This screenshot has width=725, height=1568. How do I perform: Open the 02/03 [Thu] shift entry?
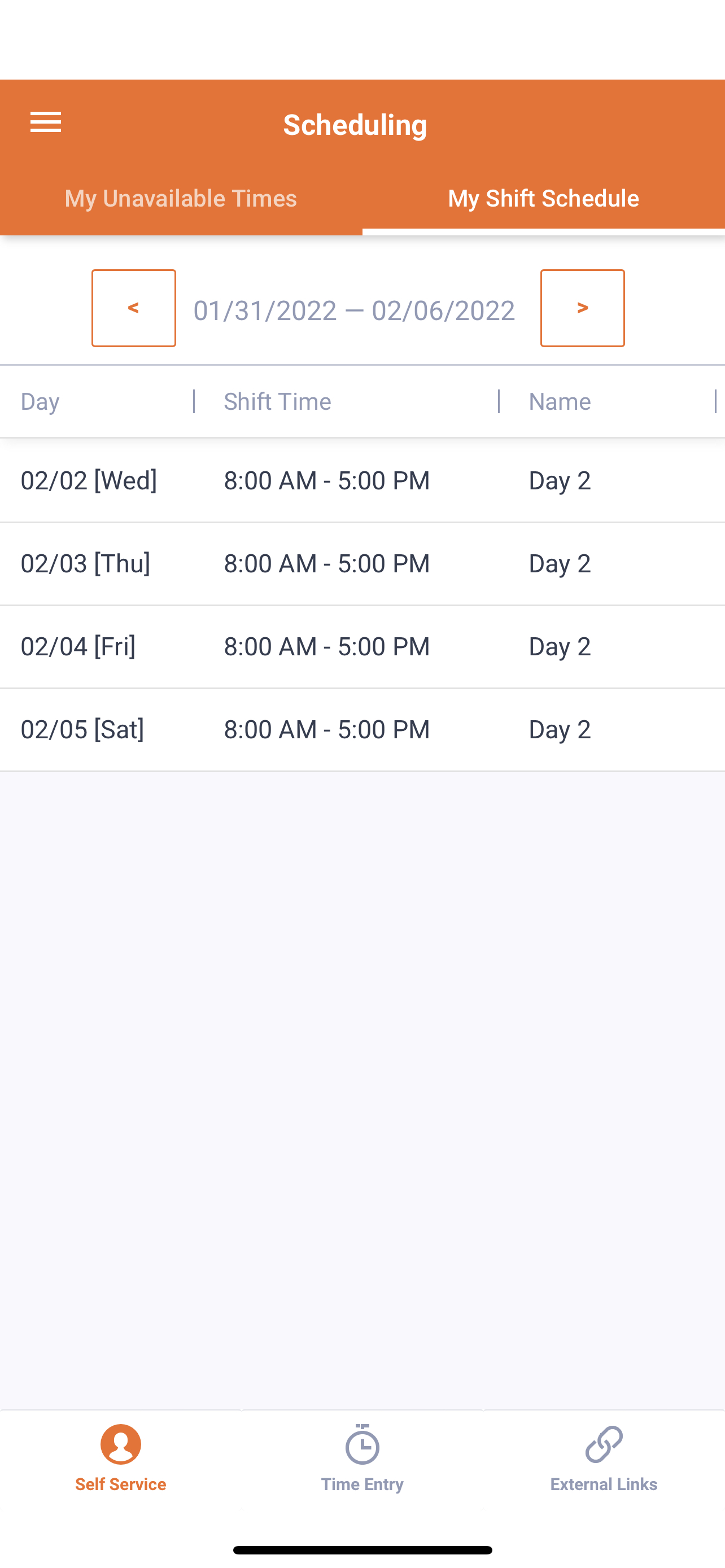362,563
